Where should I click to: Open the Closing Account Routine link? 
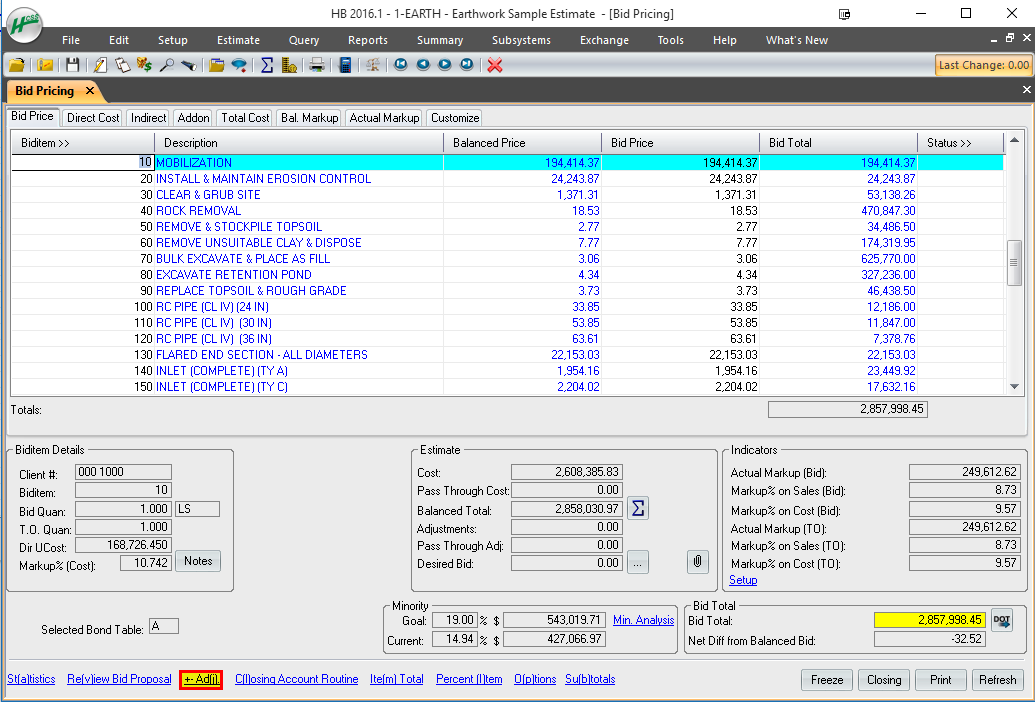pyautogui.click(x=296, y=679)
